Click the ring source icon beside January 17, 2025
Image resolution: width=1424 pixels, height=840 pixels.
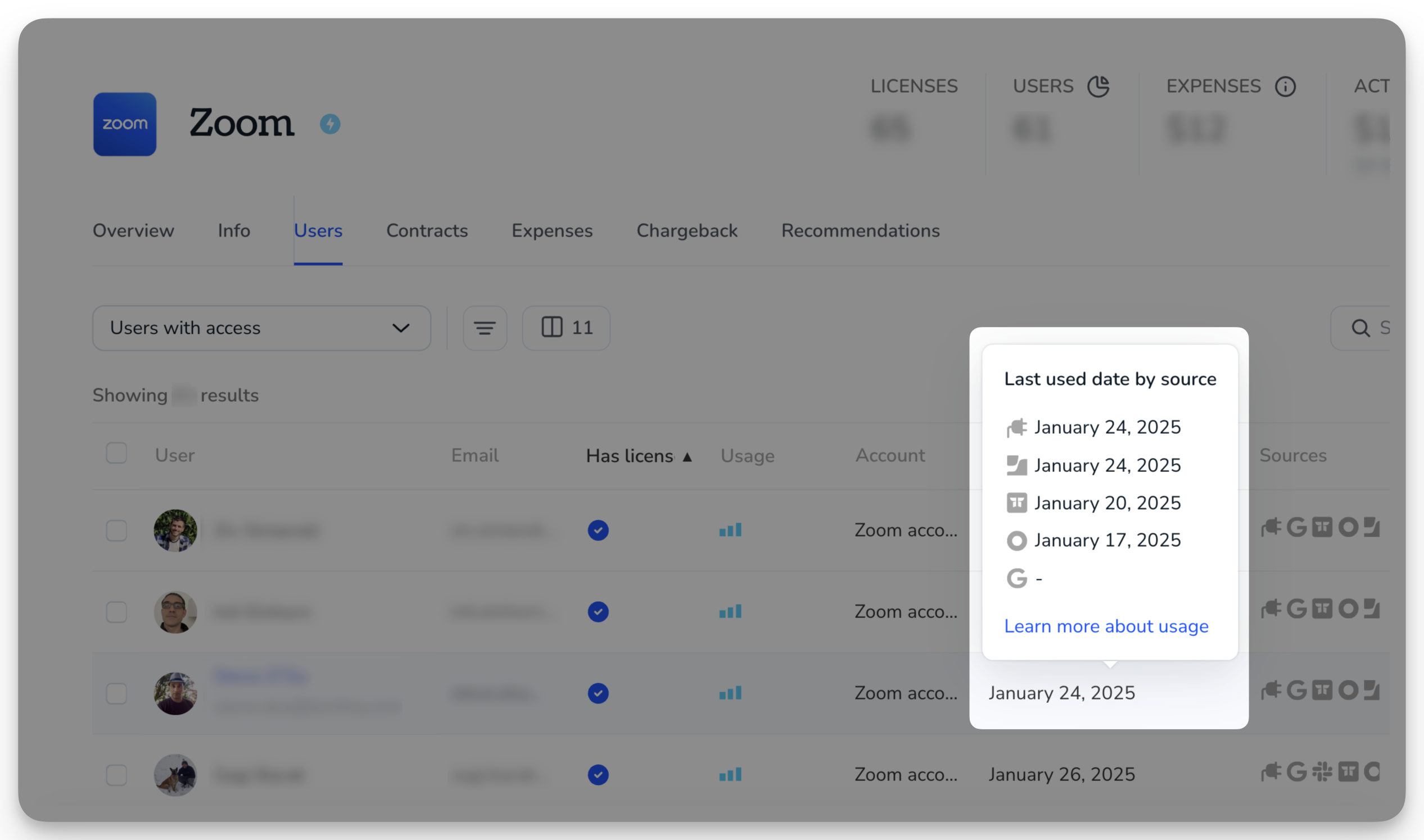pos(1016,541)
